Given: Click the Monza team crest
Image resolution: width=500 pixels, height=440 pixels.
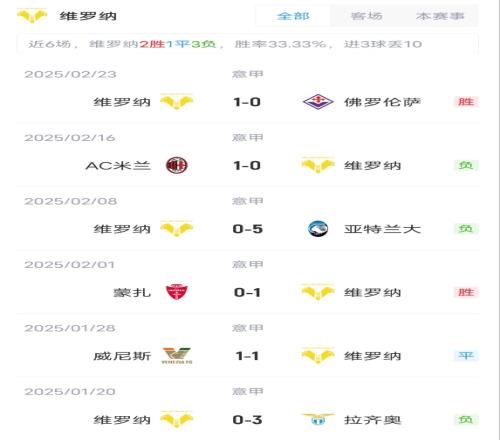Looking at the screenshot, I should click(177, 292).
